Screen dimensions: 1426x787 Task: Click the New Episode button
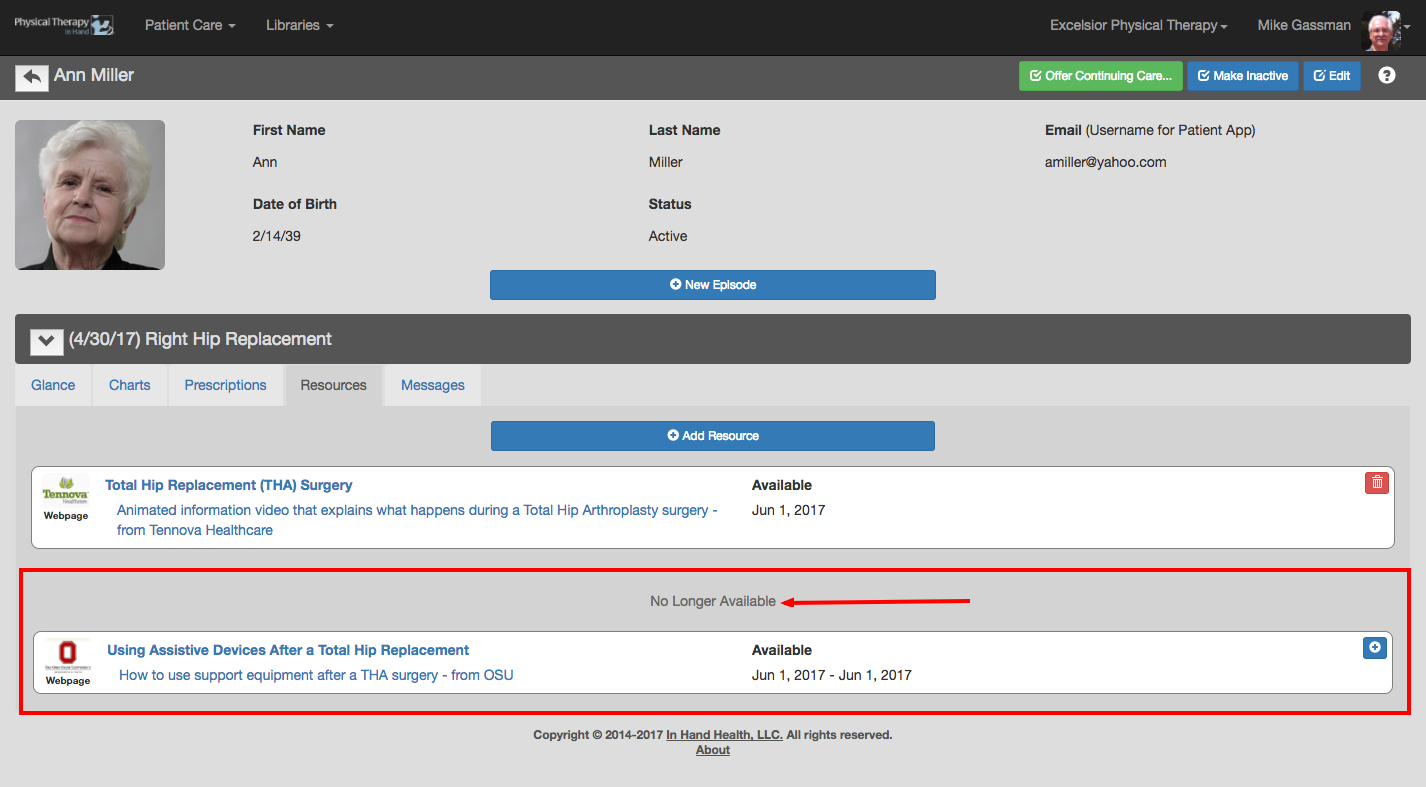click(x=713, y=285)
